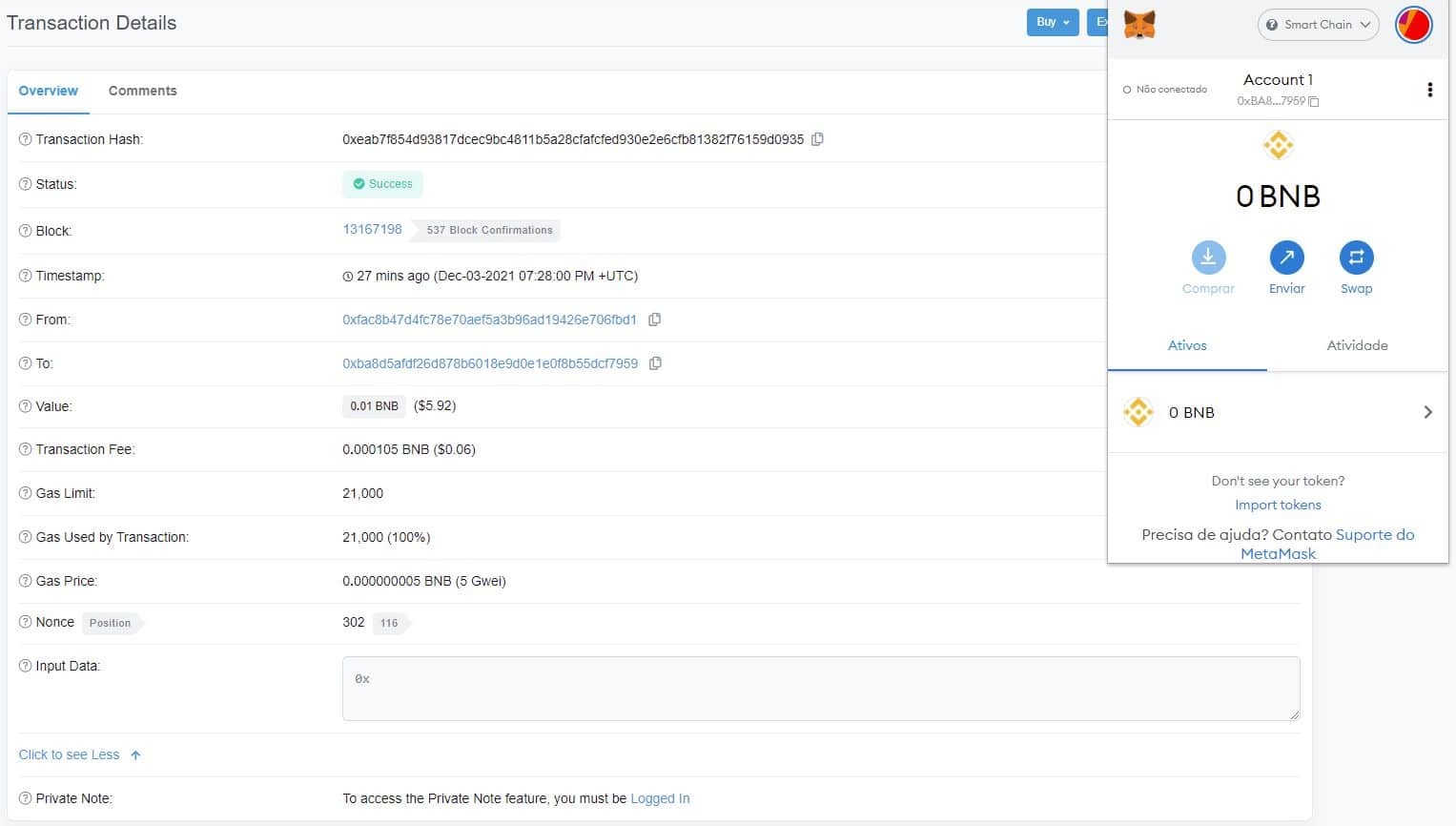
Task: Click the Account 1 name label
Action: pos(1278,80)
